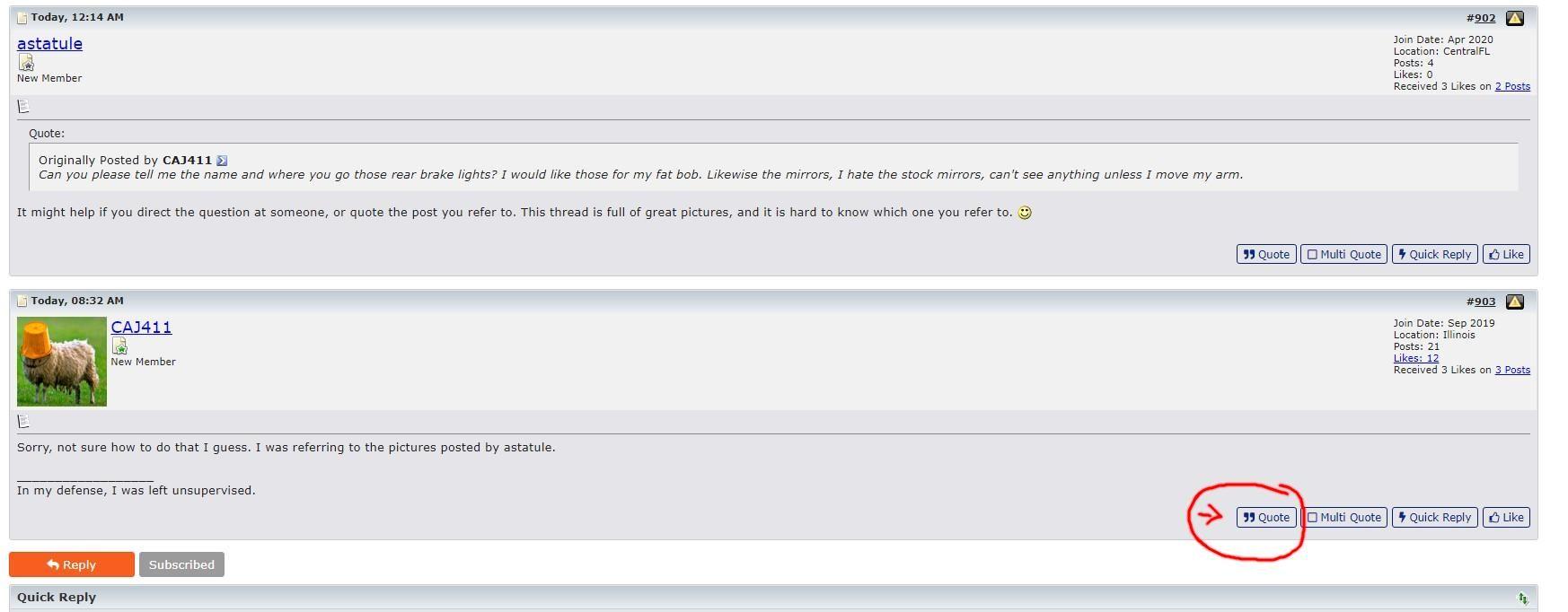
Task: Toggle Multi Quote on post #903
Action: point(1344,518)
